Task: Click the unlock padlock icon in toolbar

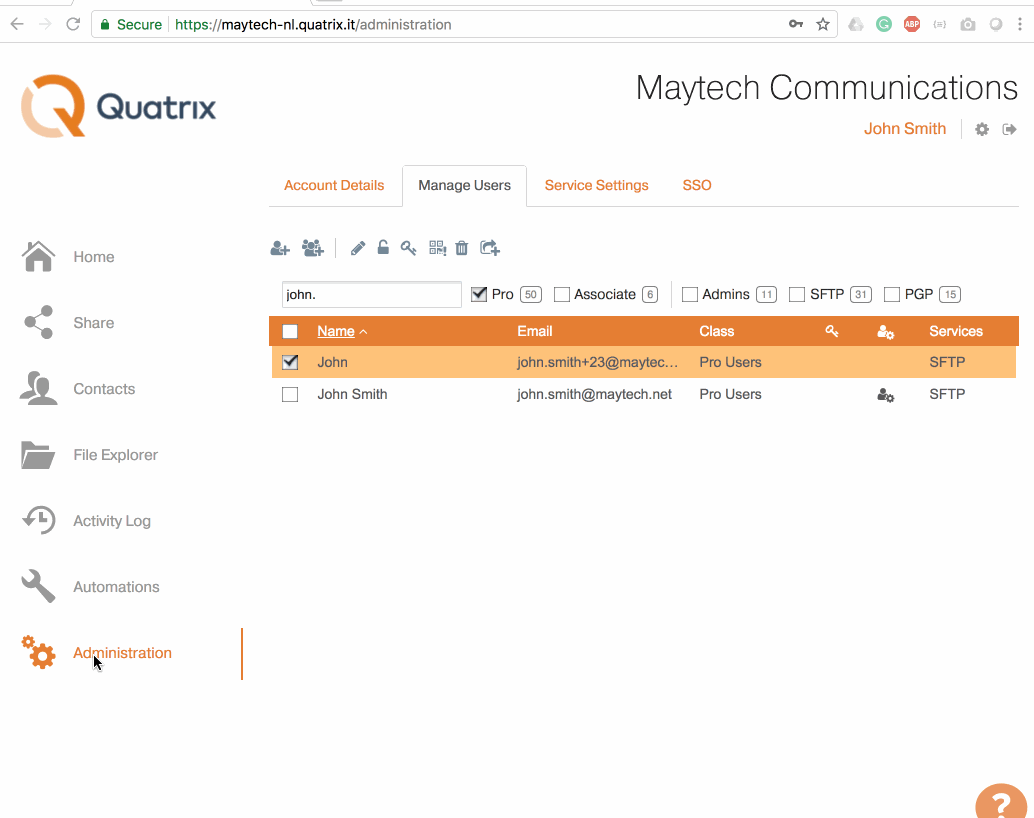Action: (x=383, y=247)
